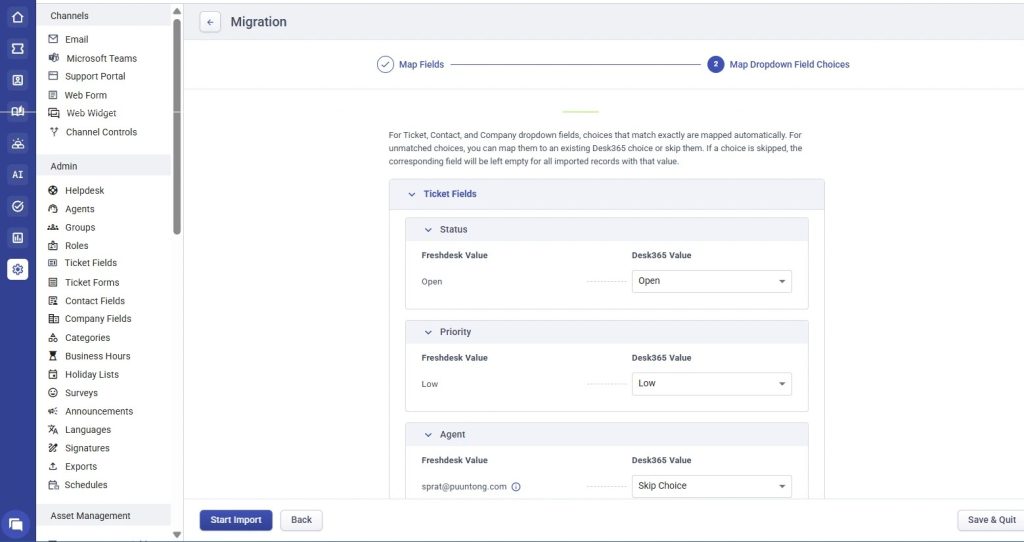The image size is (1024, 542).
Task: Open the Contacts icon in left rail
Action: click(18, 80)
